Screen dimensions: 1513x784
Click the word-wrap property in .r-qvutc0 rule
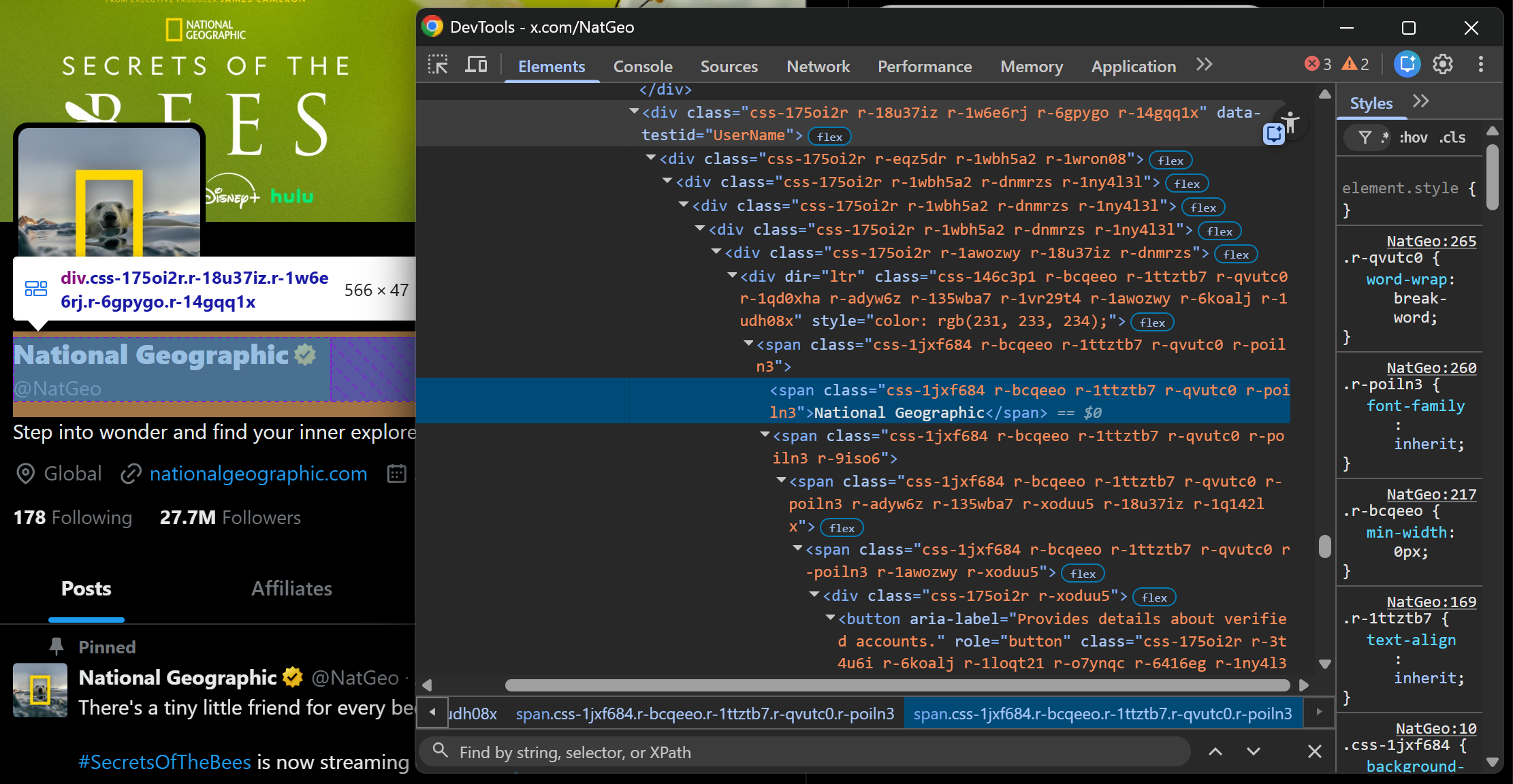pyautogui.click(x=1407, y=279)
